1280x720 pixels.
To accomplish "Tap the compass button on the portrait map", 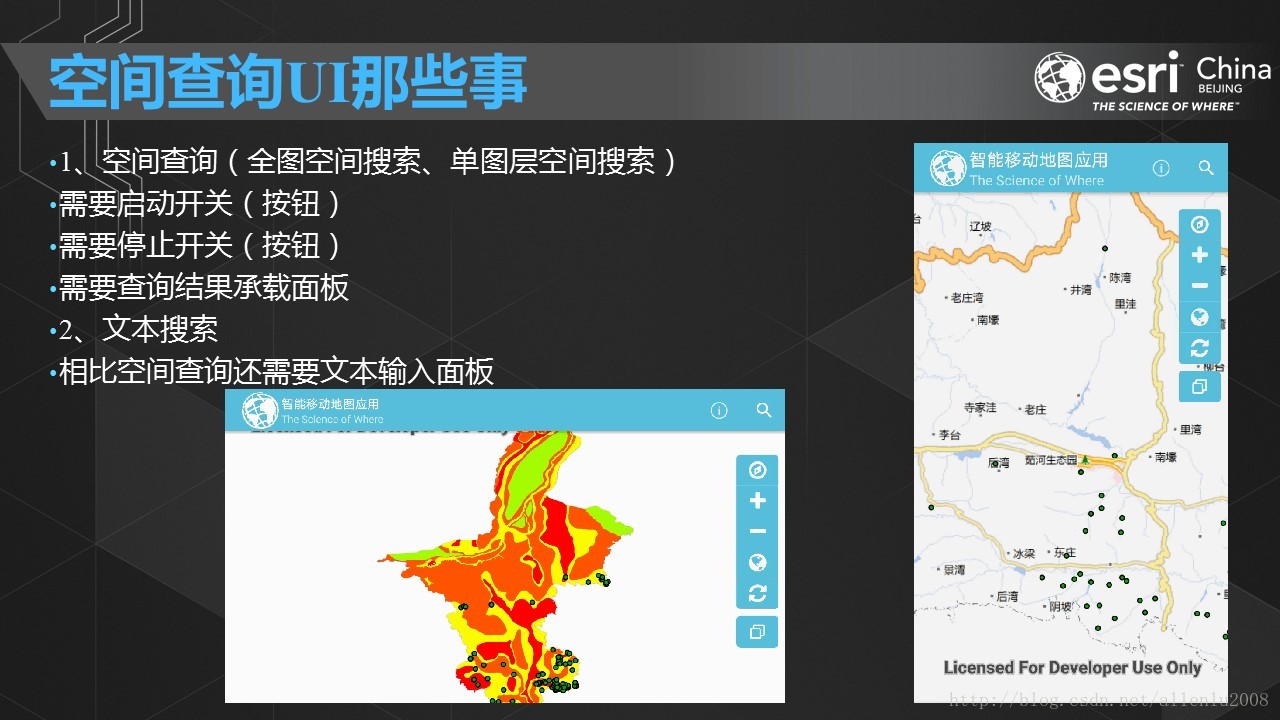I will coord(1200,224).
